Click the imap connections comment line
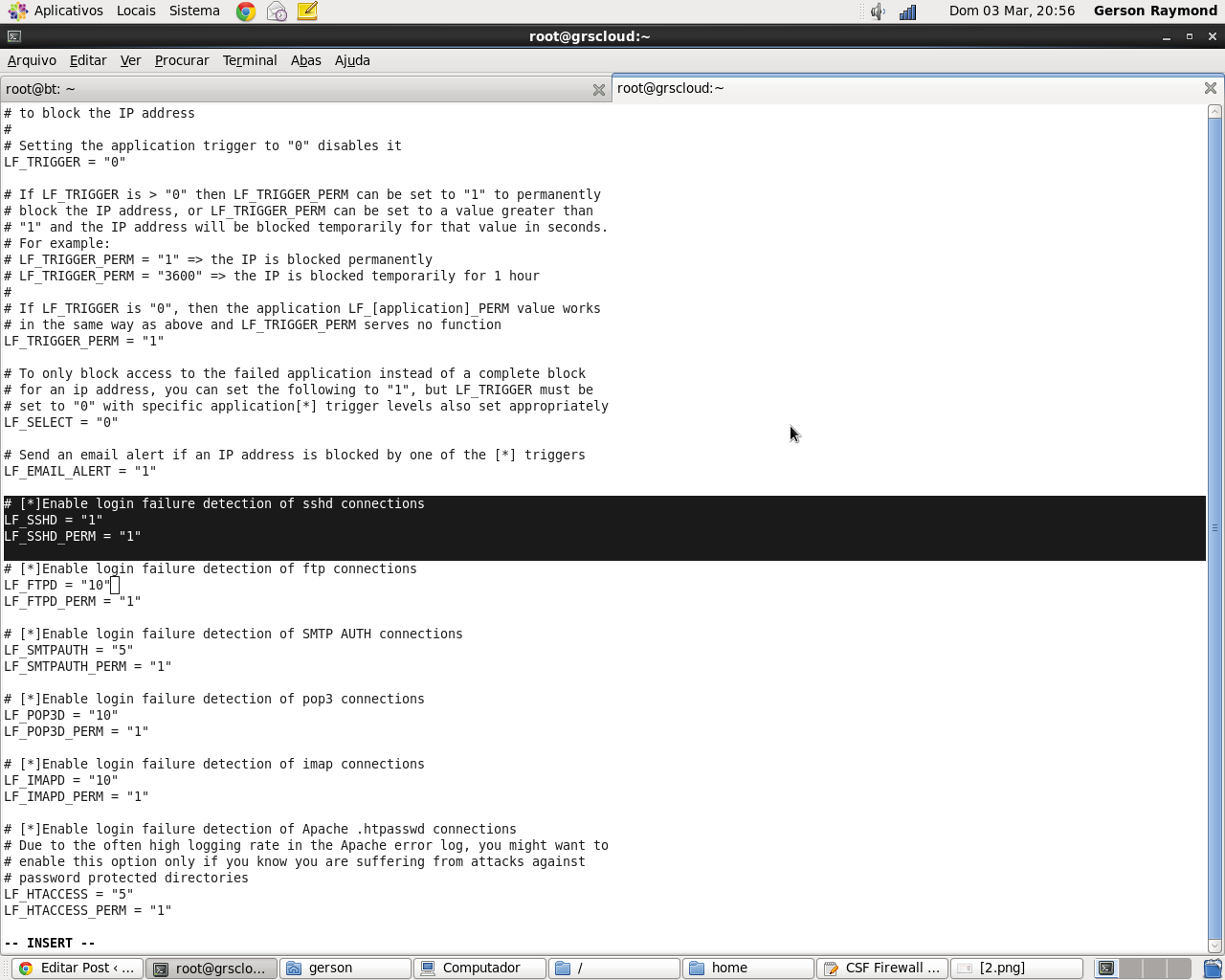 point(214,764)
